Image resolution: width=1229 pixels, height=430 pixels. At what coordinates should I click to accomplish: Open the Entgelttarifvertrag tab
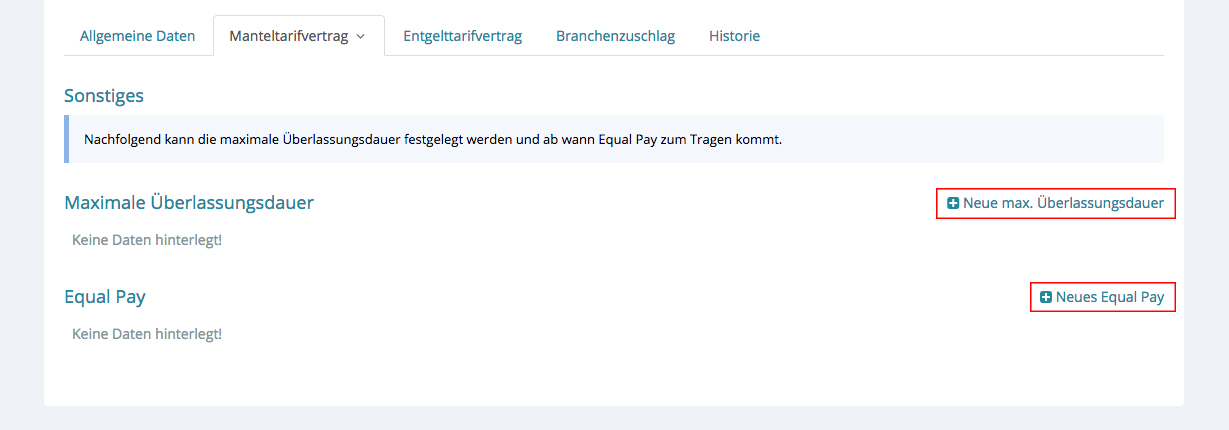(x=462, y=36)
